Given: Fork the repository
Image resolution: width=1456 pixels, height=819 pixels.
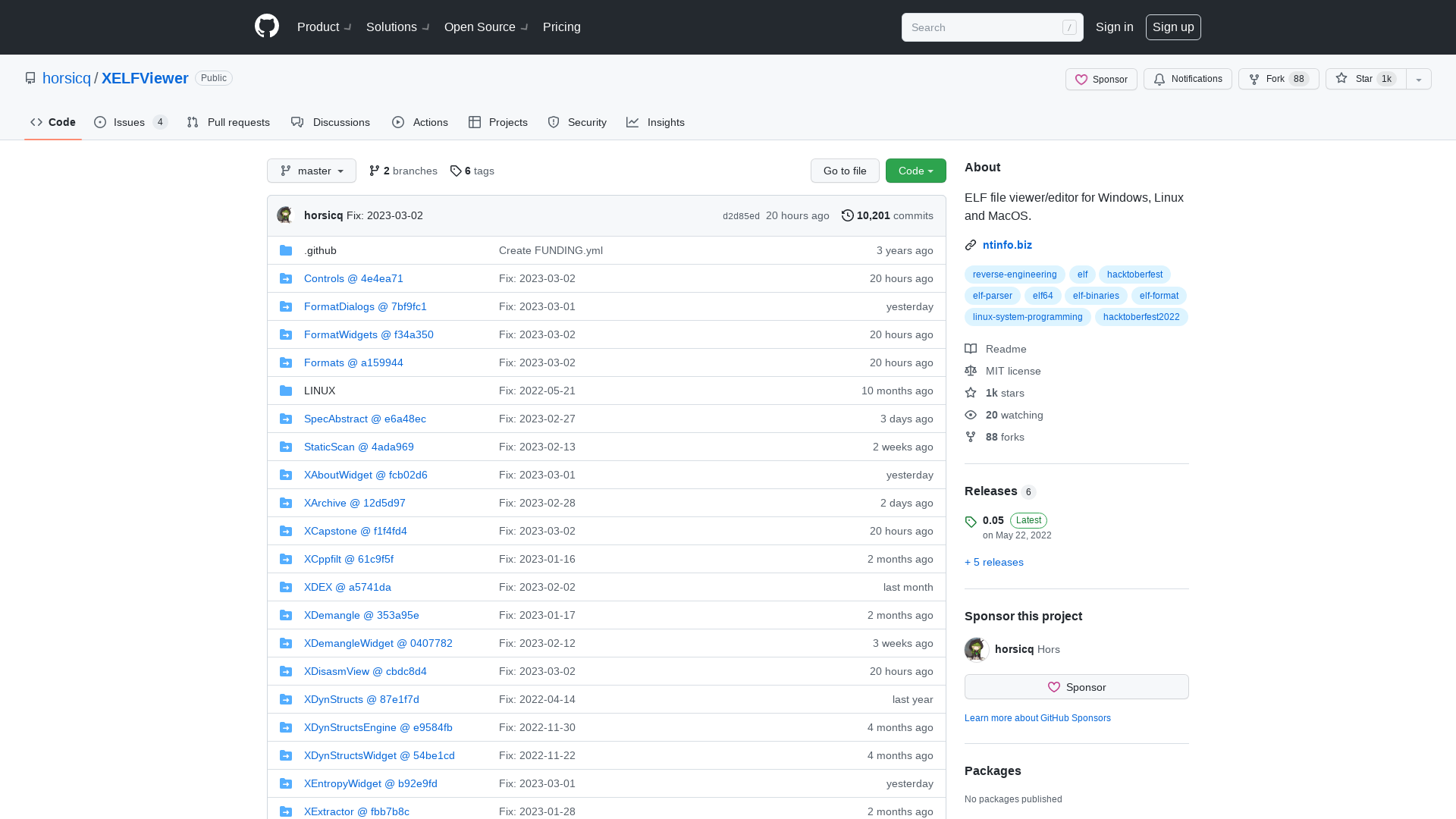Looking at the screenshot, I should 1279,79.
